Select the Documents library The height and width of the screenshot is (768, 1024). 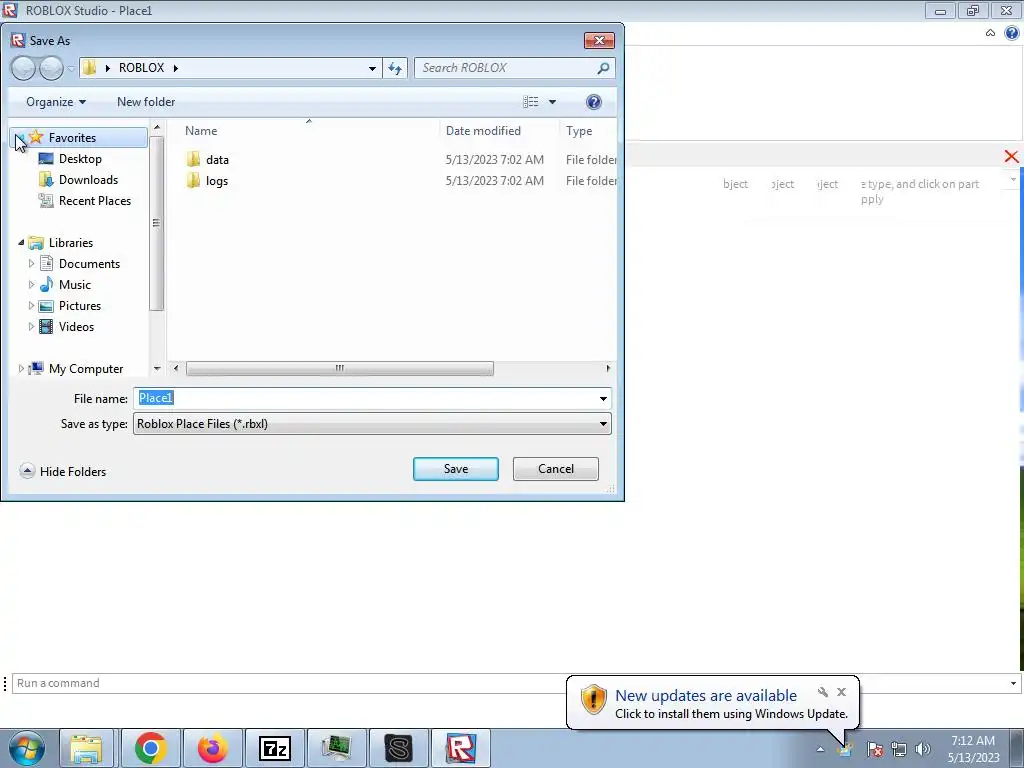coord(80,264)
